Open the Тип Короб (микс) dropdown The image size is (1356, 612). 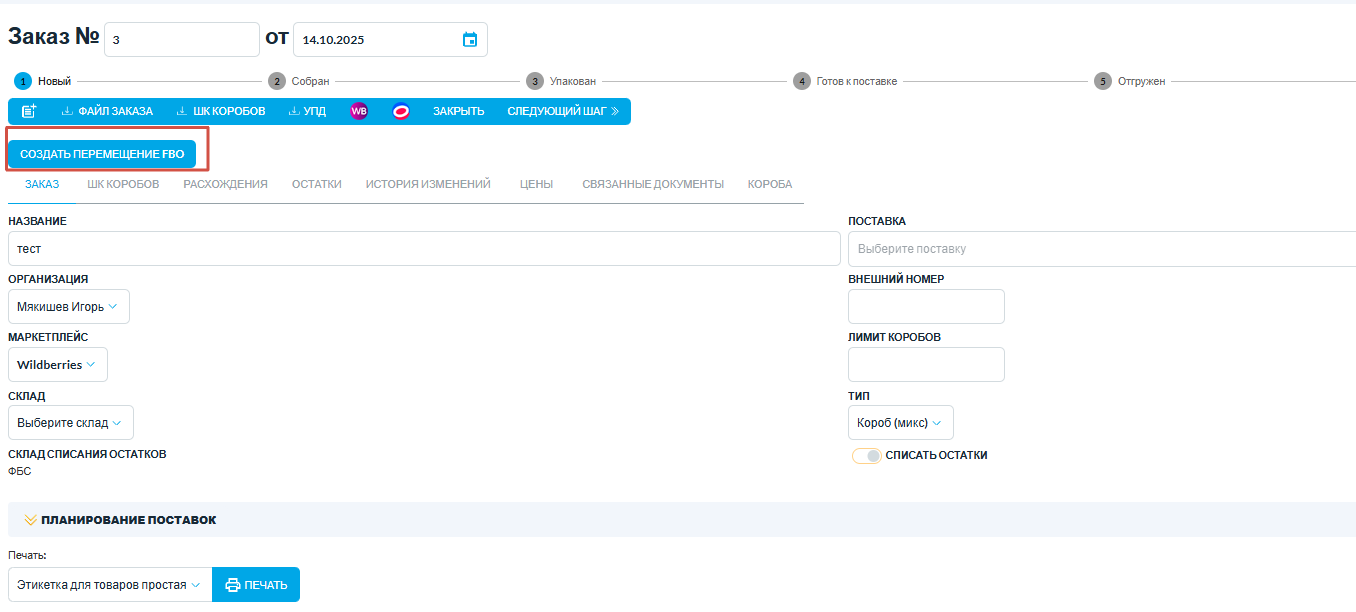tap(900, 423)
